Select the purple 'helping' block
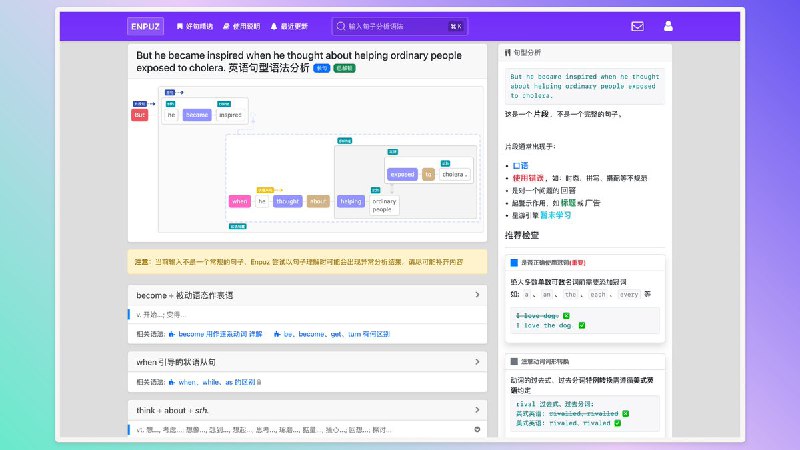 coord(351,201)
